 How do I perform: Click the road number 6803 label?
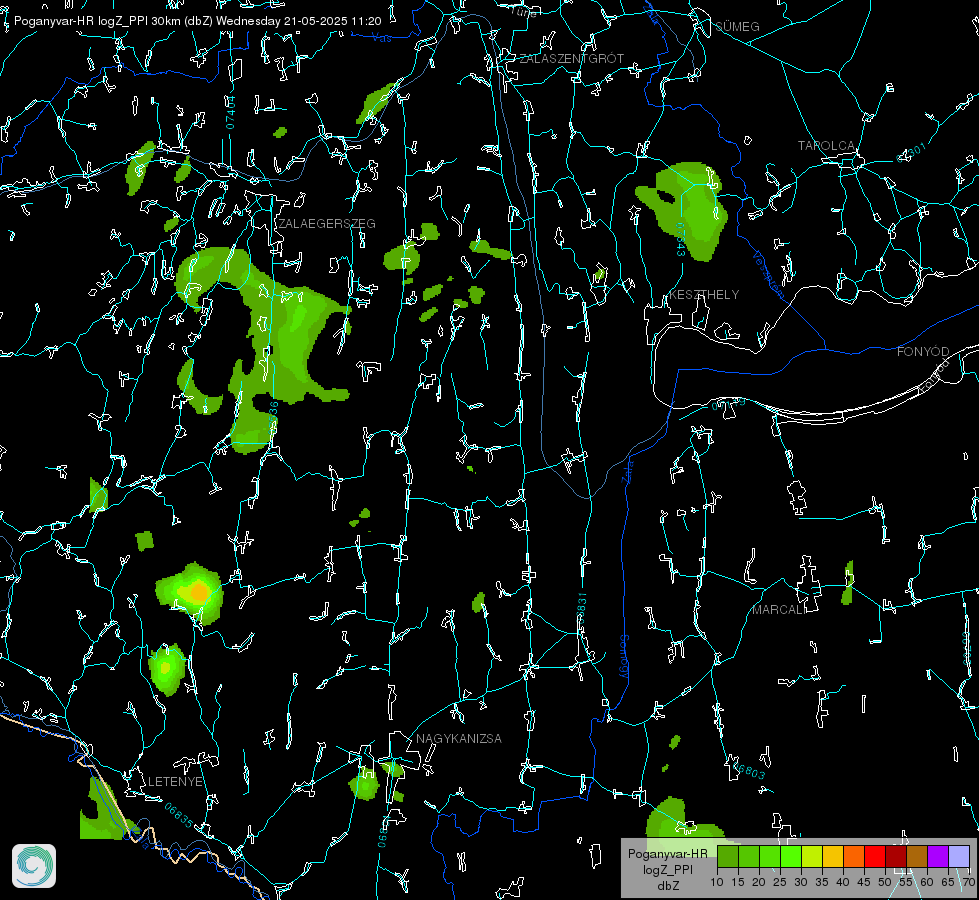click(x=748, y=771)
